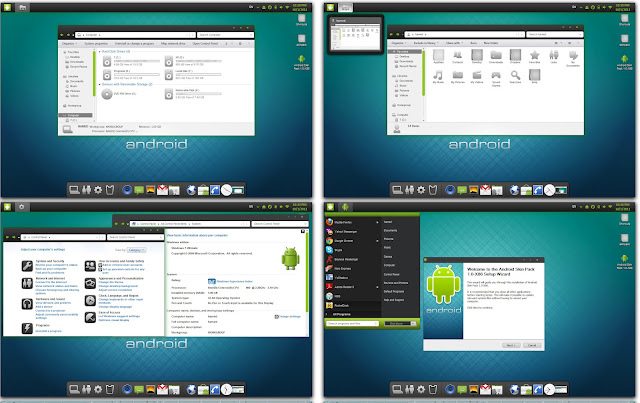Open the My Music folder icon
Viewport: 640px width, 403px height.
point(438,77)
